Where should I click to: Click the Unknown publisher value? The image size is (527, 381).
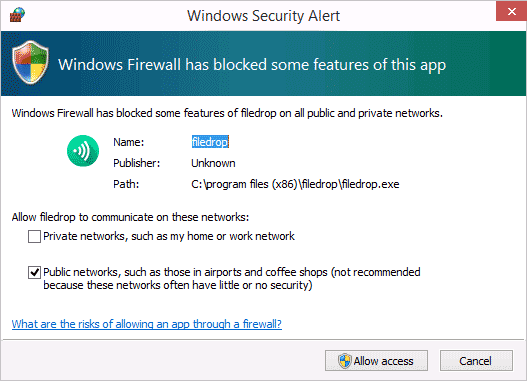click(213, 163)
